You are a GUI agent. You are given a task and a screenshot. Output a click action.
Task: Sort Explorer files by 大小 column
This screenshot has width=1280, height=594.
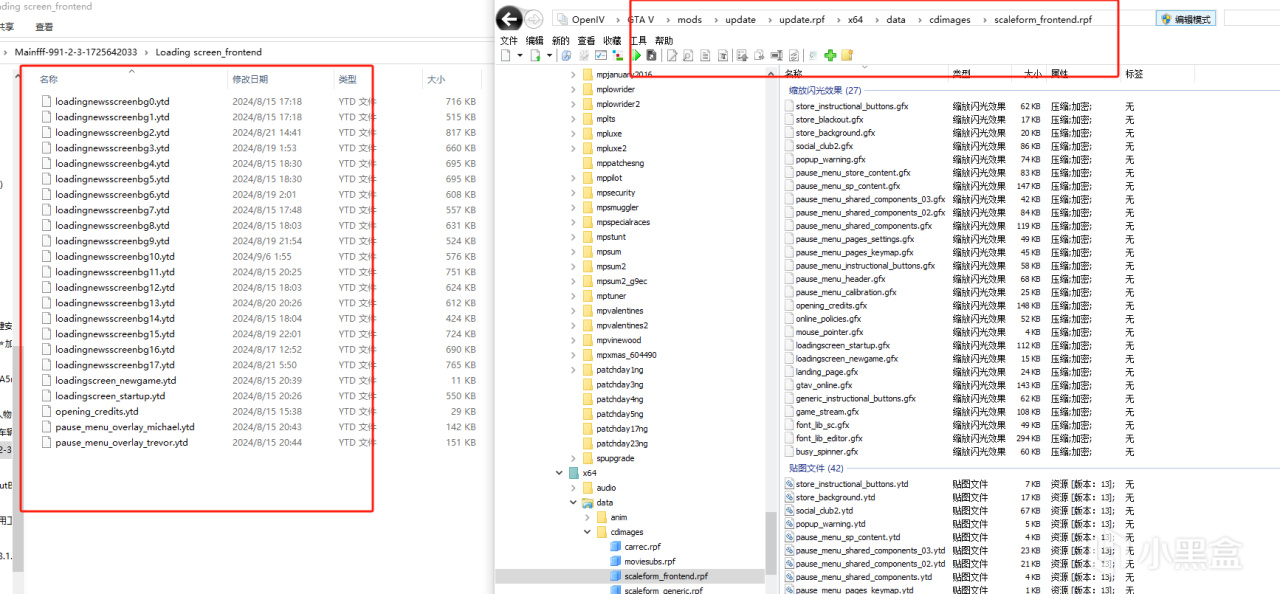pyautogui.click(x=436, y=79)
